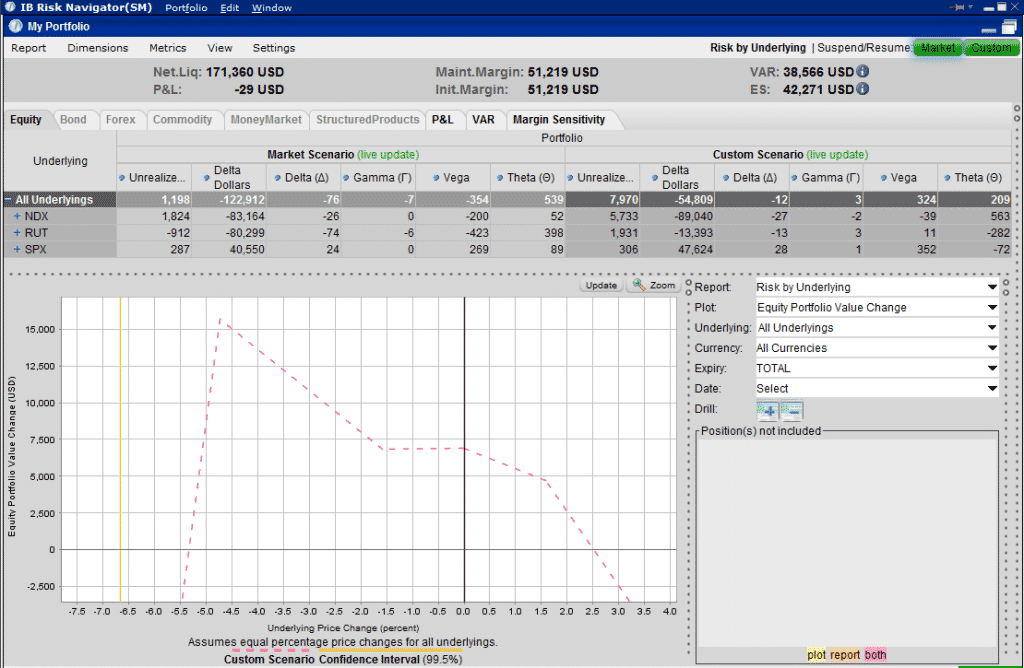Screen dimensions: 1024x668
Task: Toggle the Market scenario button
Action: click(938, 48)
